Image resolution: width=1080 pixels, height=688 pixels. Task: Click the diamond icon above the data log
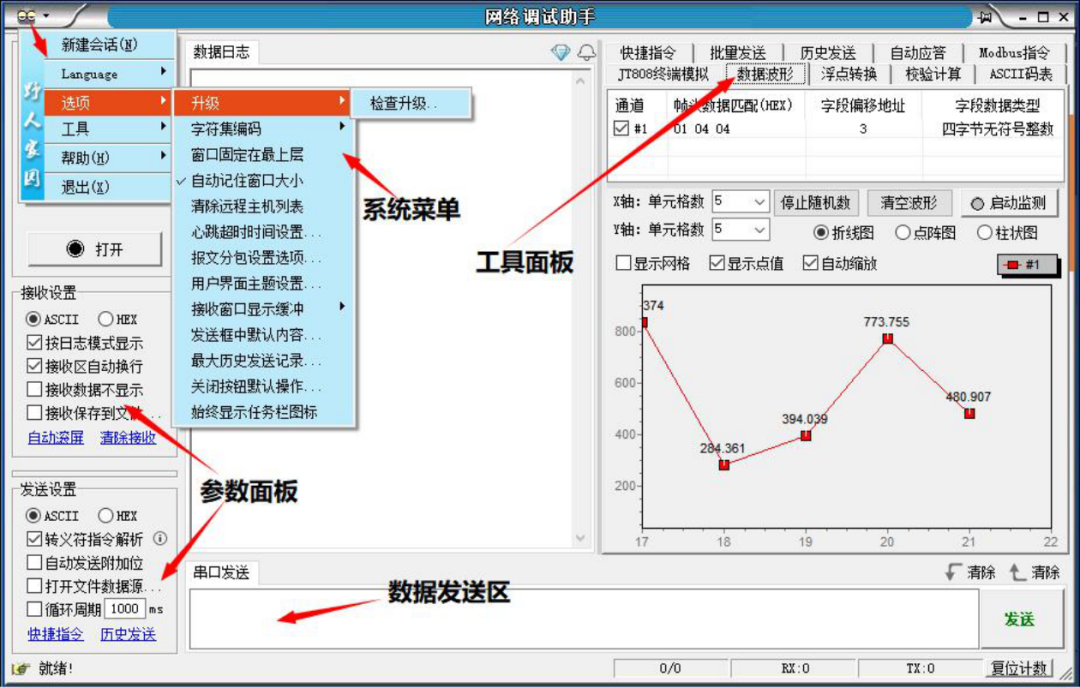[x=561, y=52]
